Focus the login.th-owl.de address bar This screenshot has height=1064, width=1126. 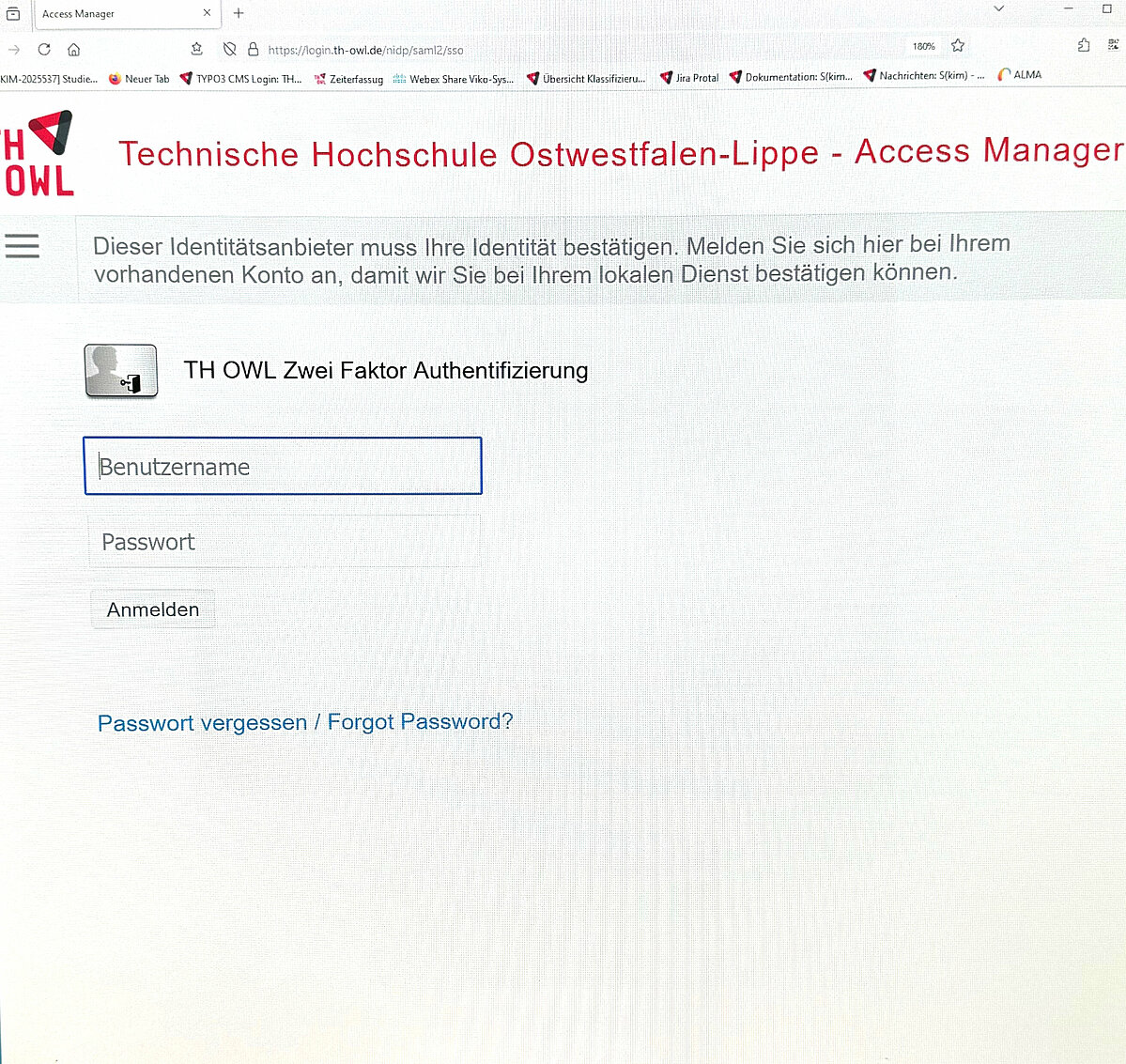365,51
